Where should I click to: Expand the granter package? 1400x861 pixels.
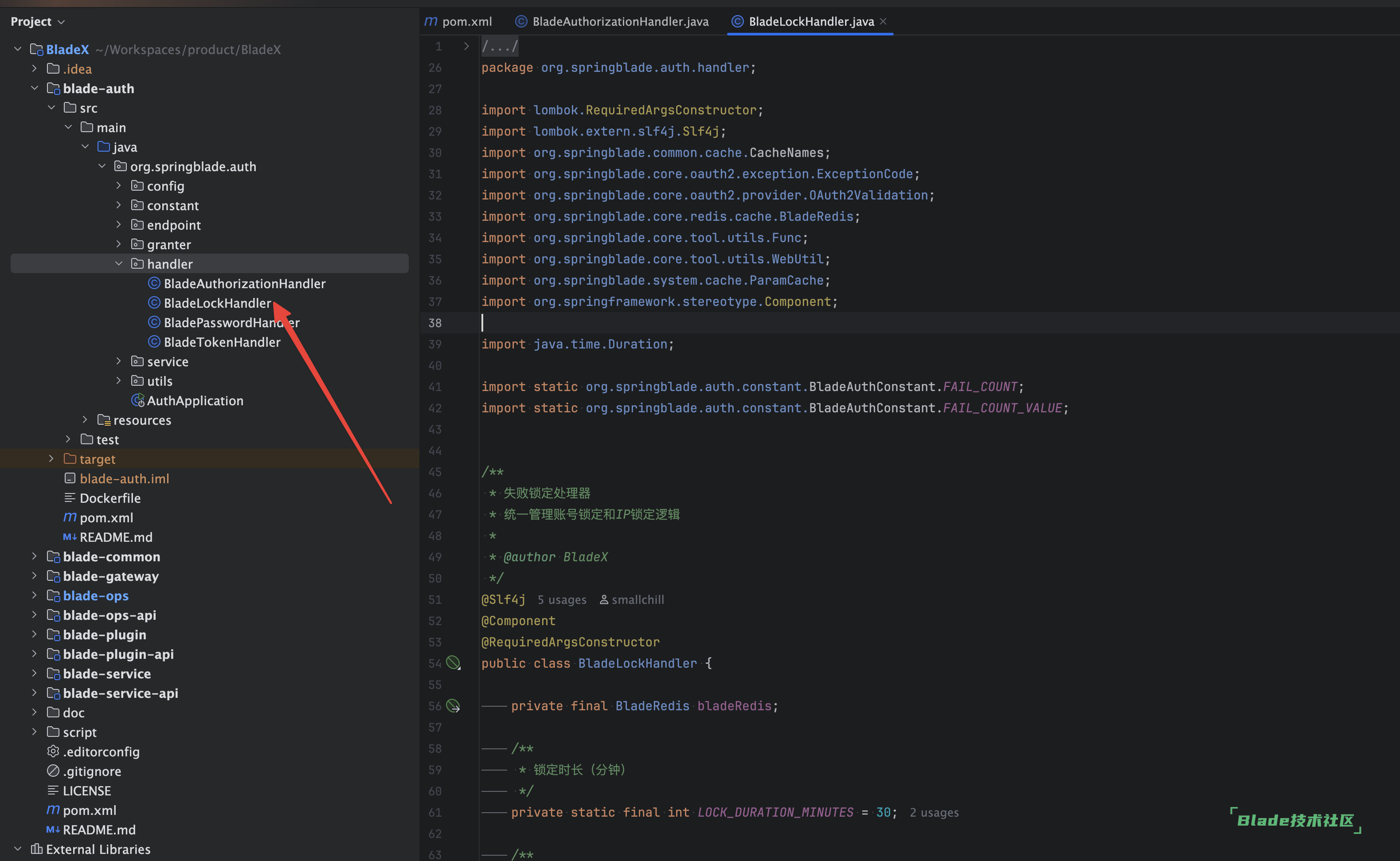coord(118,244)
